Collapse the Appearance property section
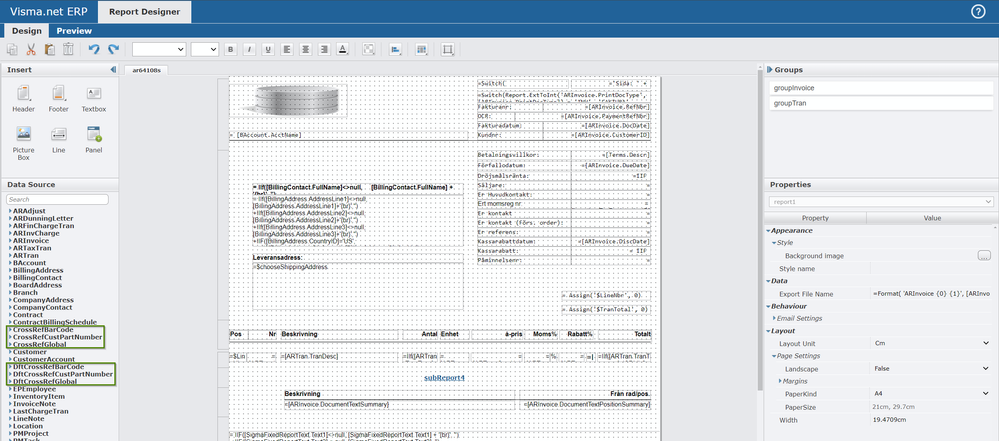 [768, 231]
